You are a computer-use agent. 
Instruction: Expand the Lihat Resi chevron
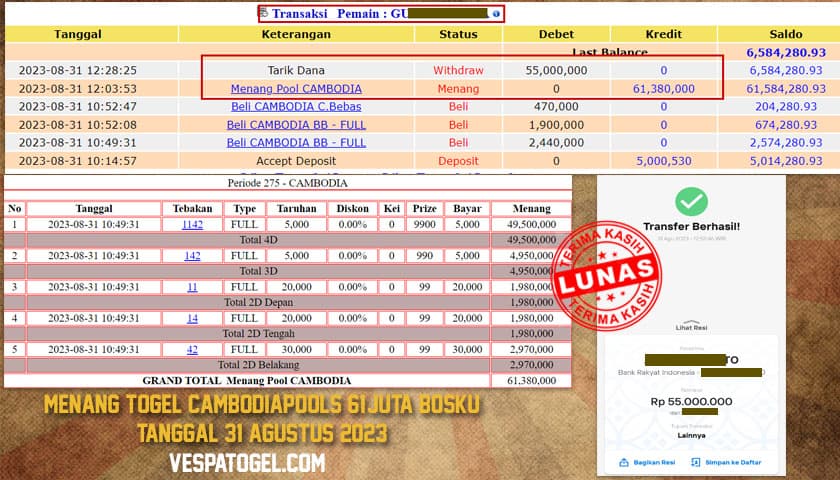click(x=690, y=322)
